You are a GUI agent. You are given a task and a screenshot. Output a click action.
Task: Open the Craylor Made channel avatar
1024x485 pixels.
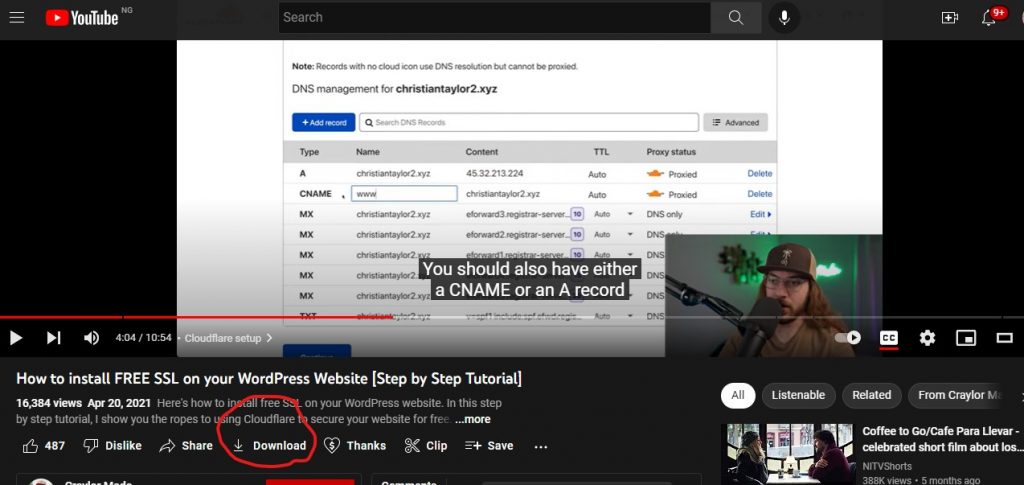pyautogui.click(x=41, y=482)
